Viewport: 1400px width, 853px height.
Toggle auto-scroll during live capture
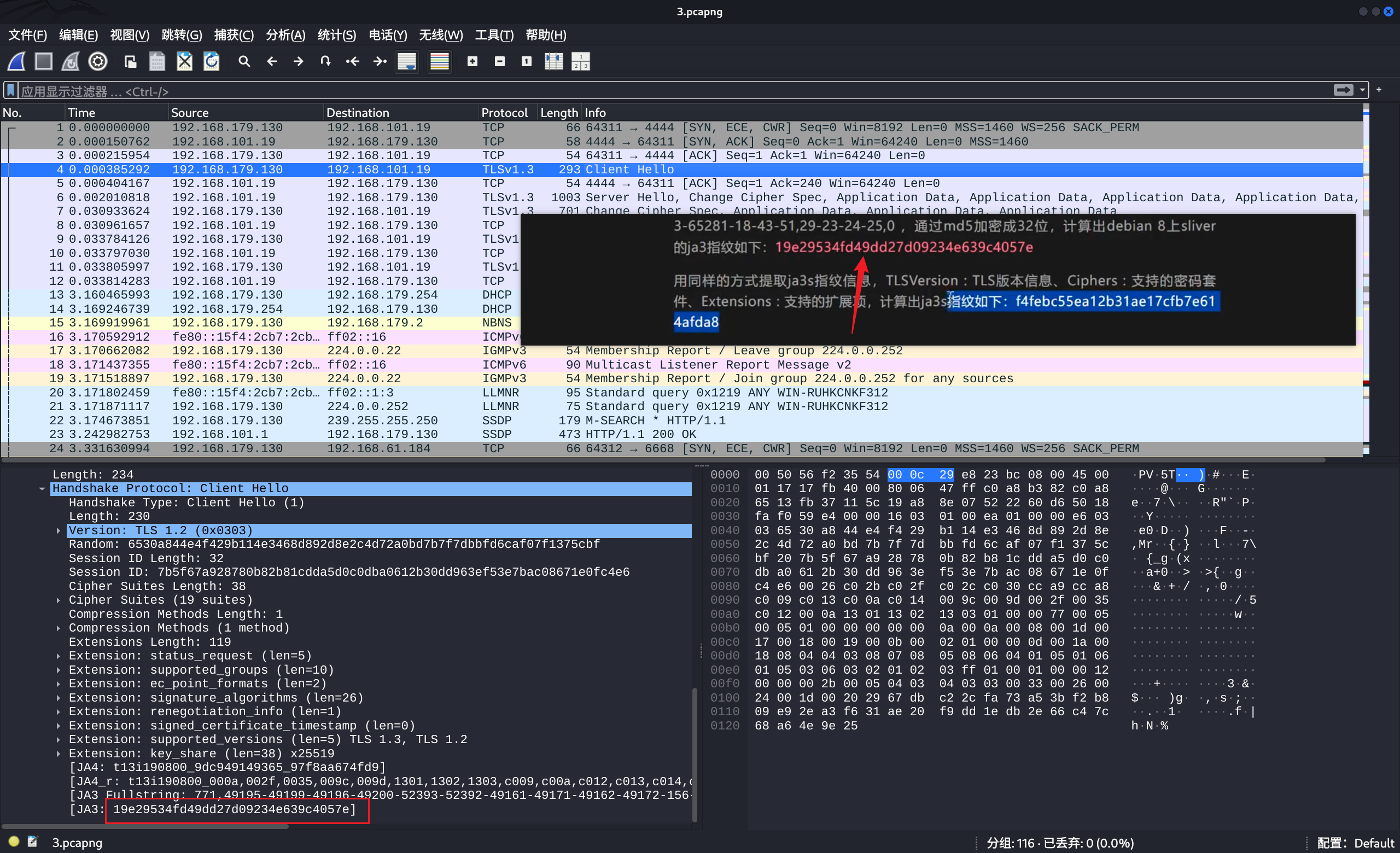click(407, 61)
